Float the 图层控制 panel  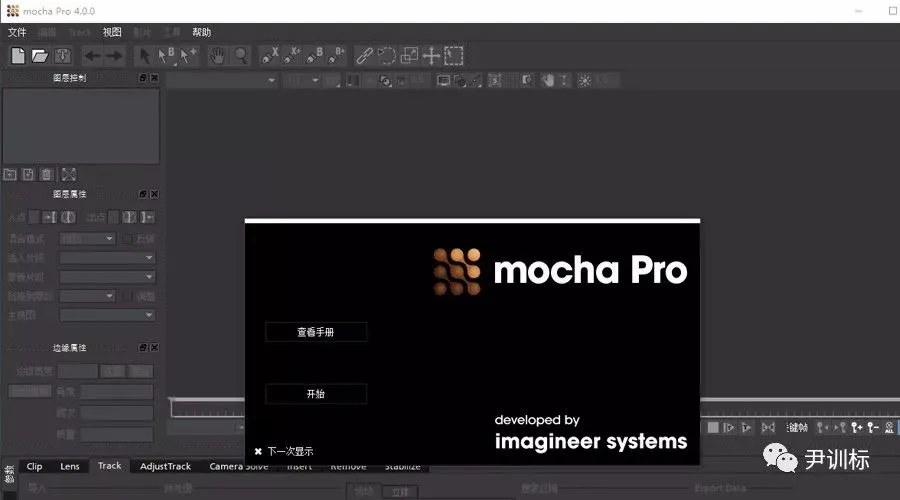143,77
